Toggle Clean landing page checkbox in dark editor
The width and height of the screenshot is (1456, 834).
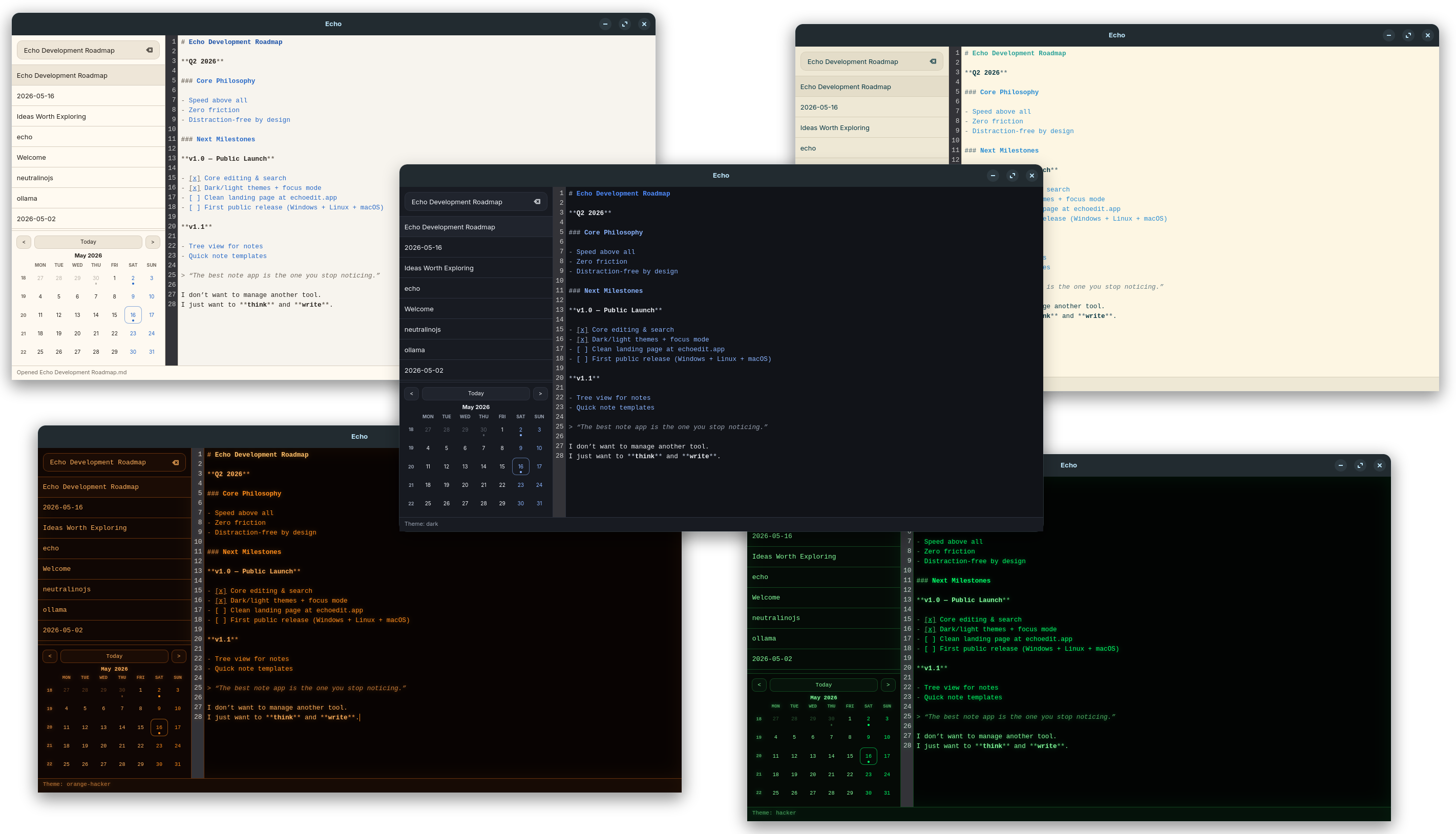[582, 349]
